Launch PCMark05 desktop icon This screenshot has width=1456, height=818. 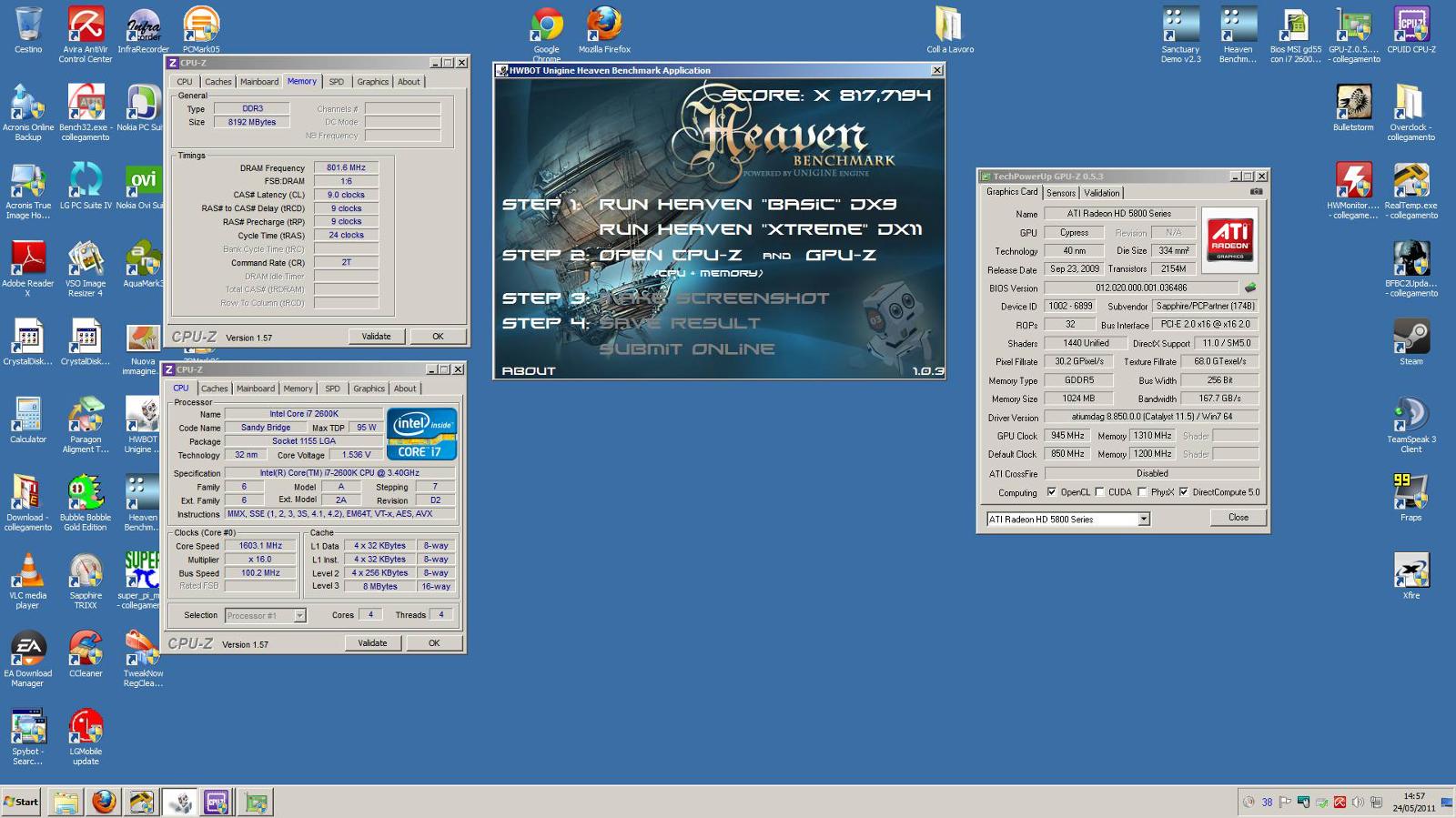pos(201,30)
